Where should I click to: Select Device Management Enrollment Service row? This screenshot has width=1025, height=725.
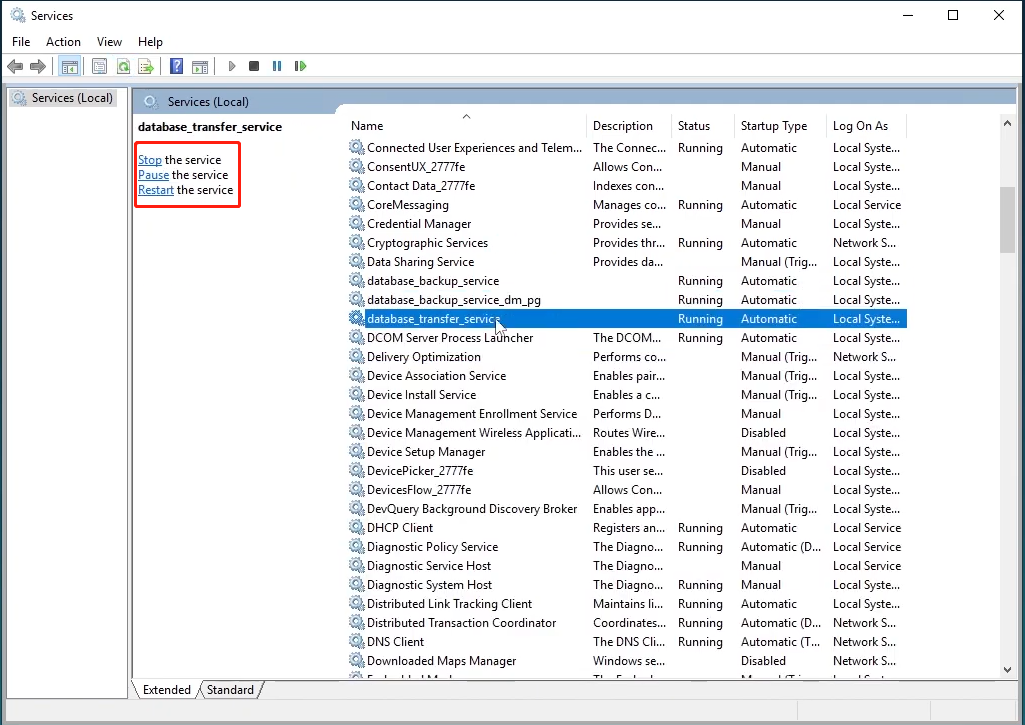[627, 413]
